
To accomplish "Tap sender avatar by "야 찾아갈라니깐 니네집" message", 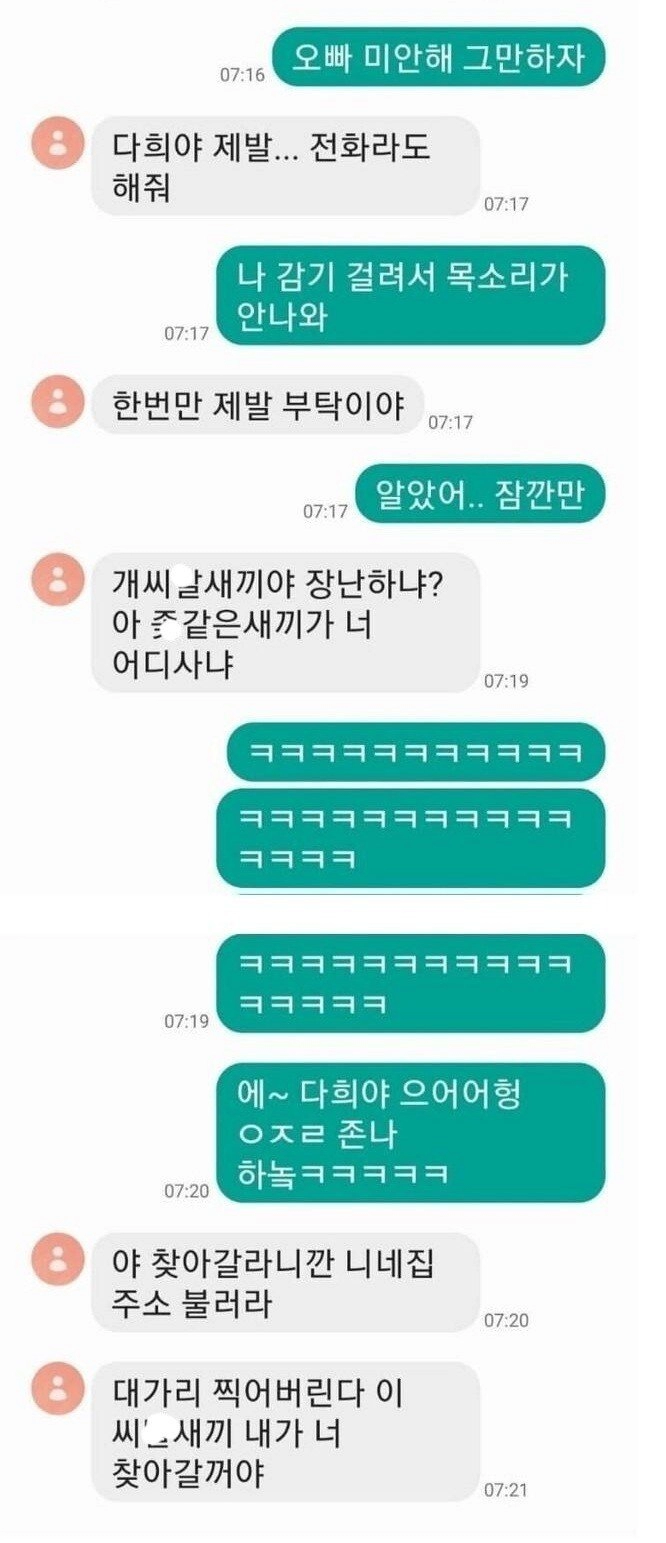I will point(58,1260).
